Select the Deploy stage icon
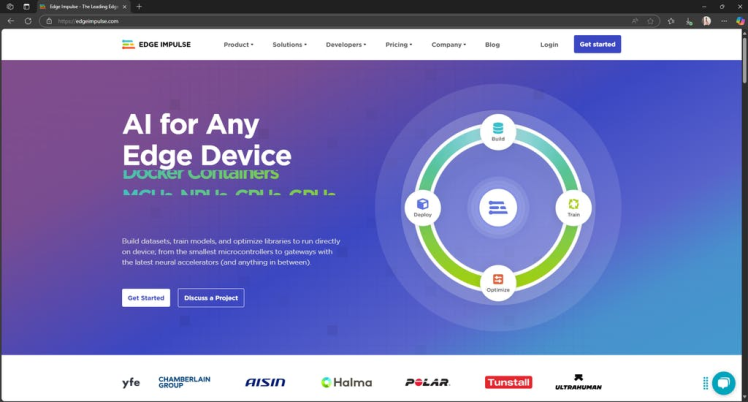 coord(422,208)
